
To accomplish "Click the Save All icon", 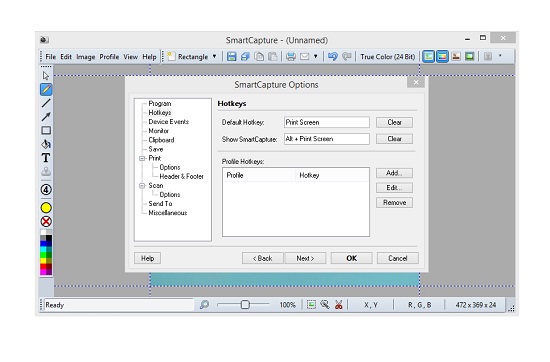I will click(245, 56).
